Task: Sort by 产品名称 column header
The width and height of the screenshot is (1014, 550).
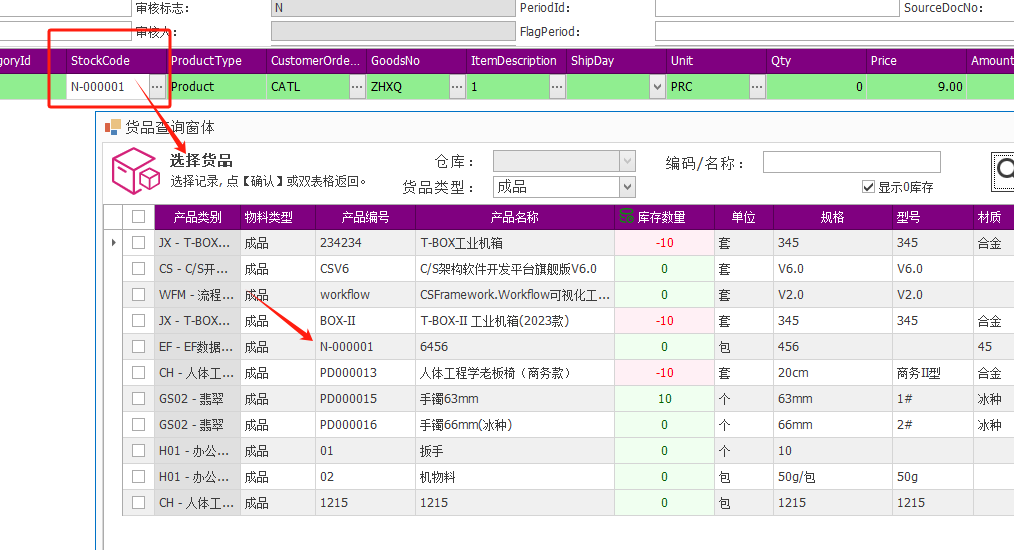Action: pos(515,217)
